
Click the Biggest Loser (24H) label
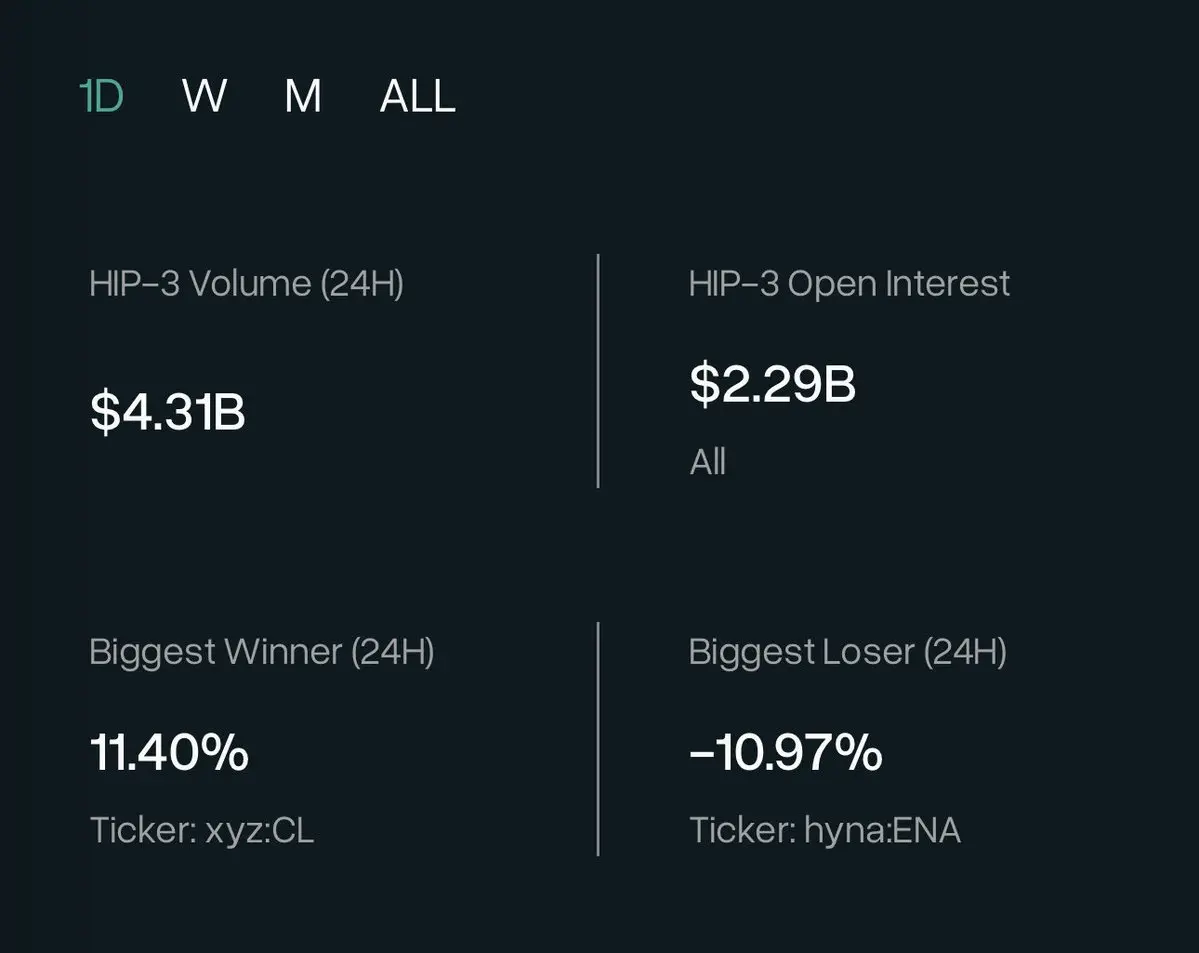coord(847,652)
